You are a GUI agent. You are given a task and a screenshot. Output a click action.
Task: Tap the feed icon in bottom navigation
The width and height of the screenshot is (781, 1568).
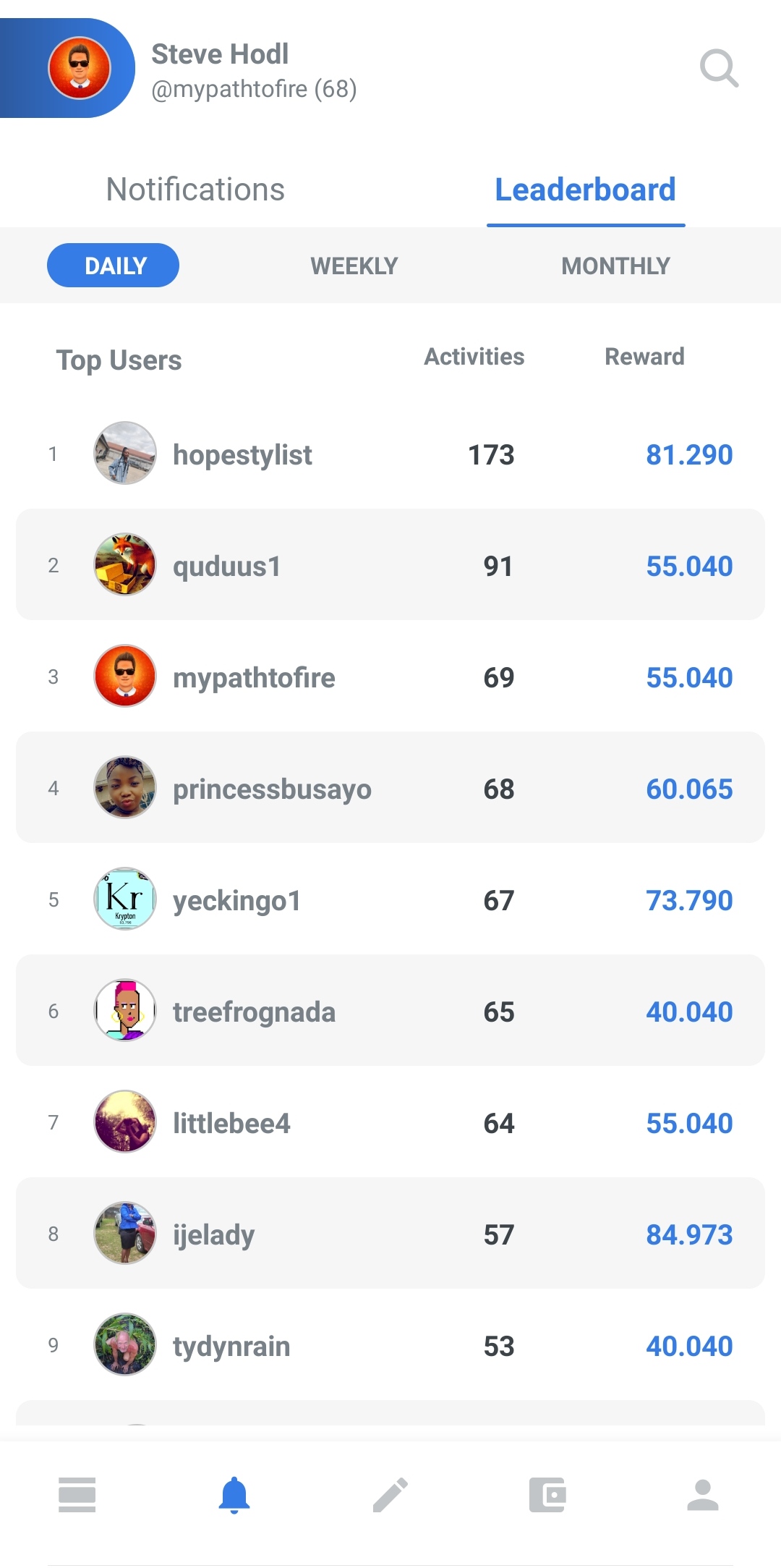point(77,1495)
